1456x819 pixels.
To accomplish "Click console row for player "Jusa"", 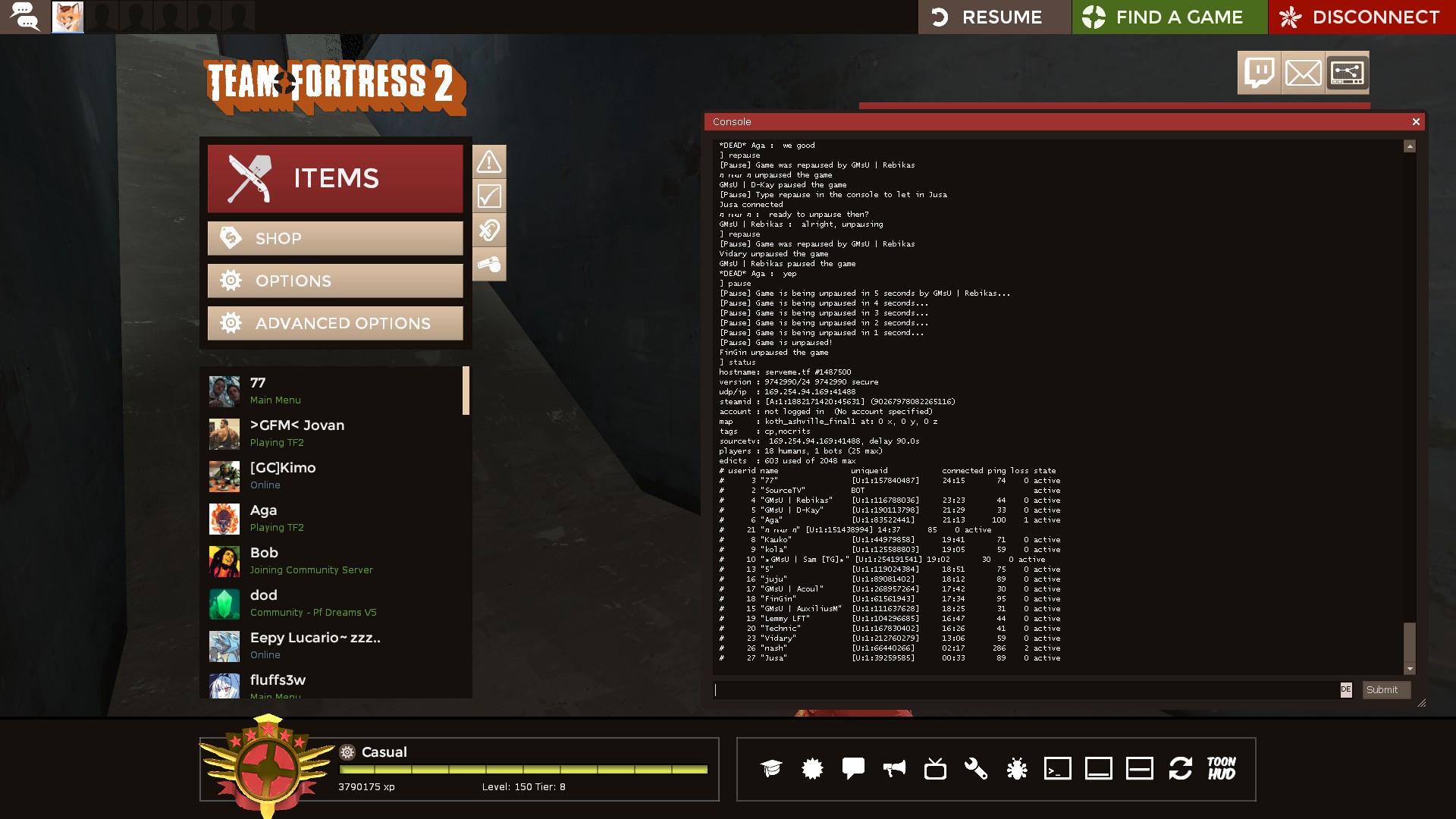I will 890,658.
